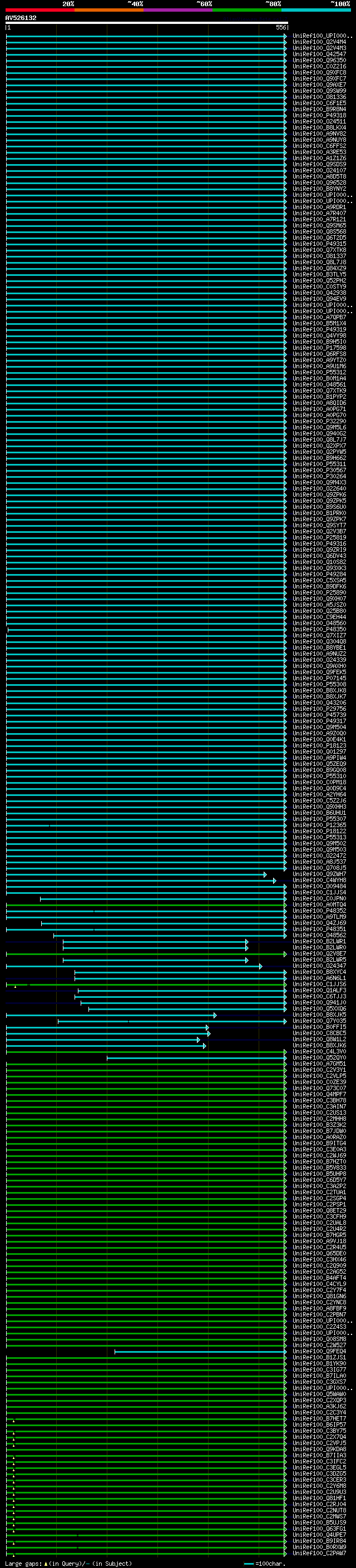Select the UniRef100_A0MTQ4 label
The image size is (356, 1568).
click(319, 904)
